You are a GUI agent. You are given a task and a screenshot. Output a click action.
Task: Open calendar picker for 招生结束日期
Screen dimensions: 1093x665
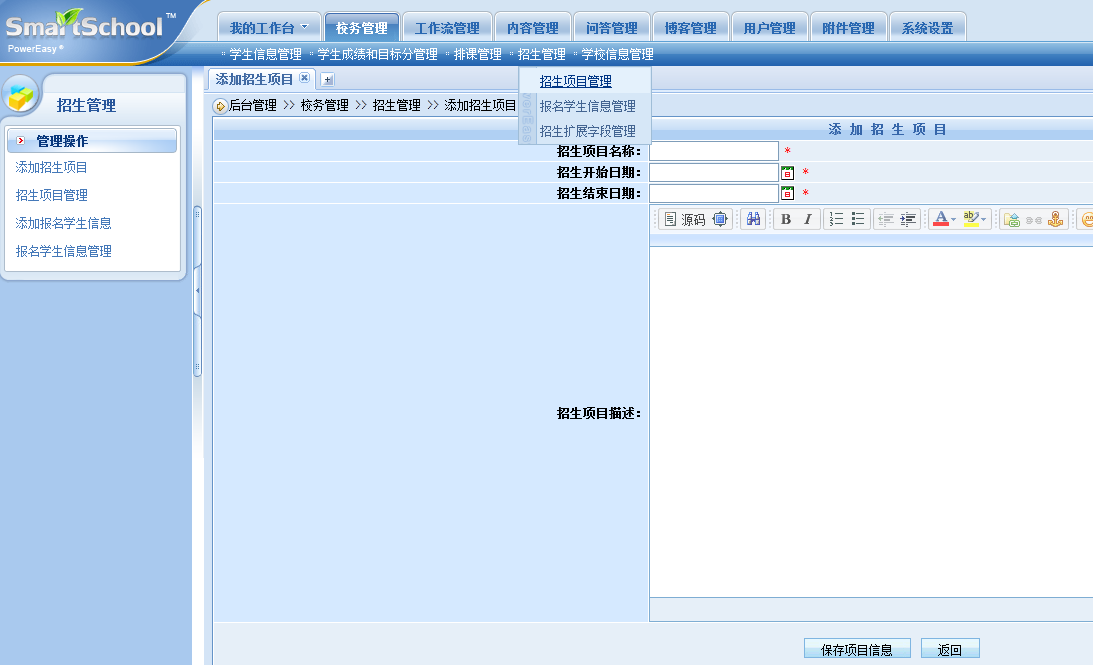click(x=788, y=193)
